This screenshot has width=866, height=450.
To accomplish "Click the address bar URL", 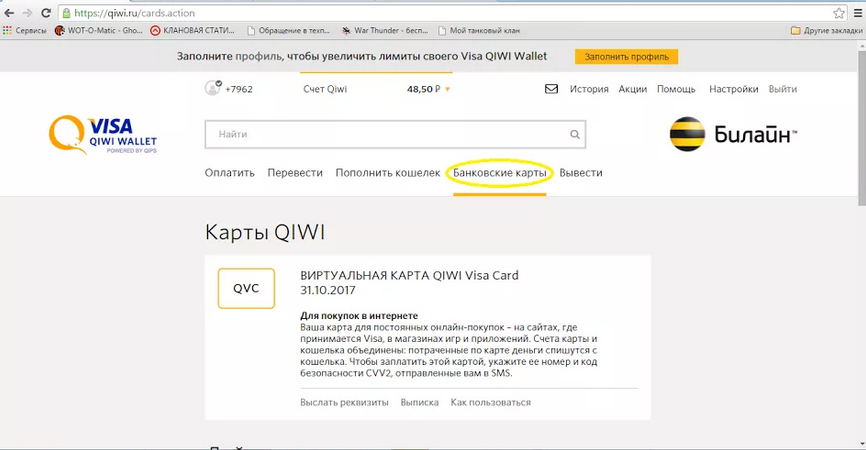I will tap(135, 13).
